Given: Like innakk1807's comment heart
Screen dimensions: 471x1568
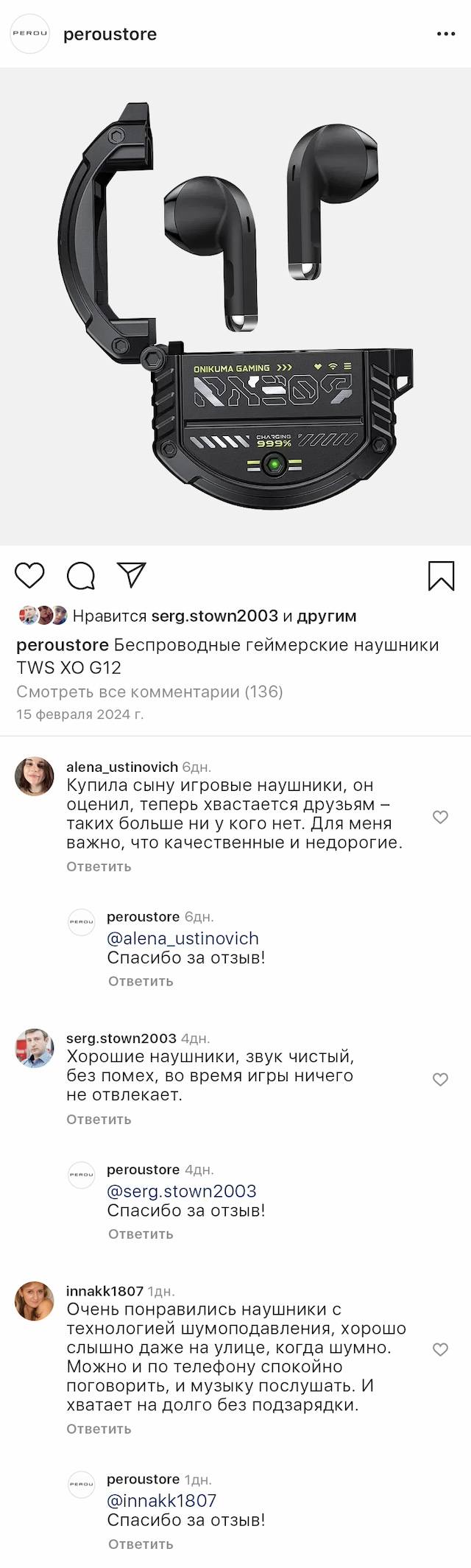Looking at the screenshot, I should [440, 1349].
